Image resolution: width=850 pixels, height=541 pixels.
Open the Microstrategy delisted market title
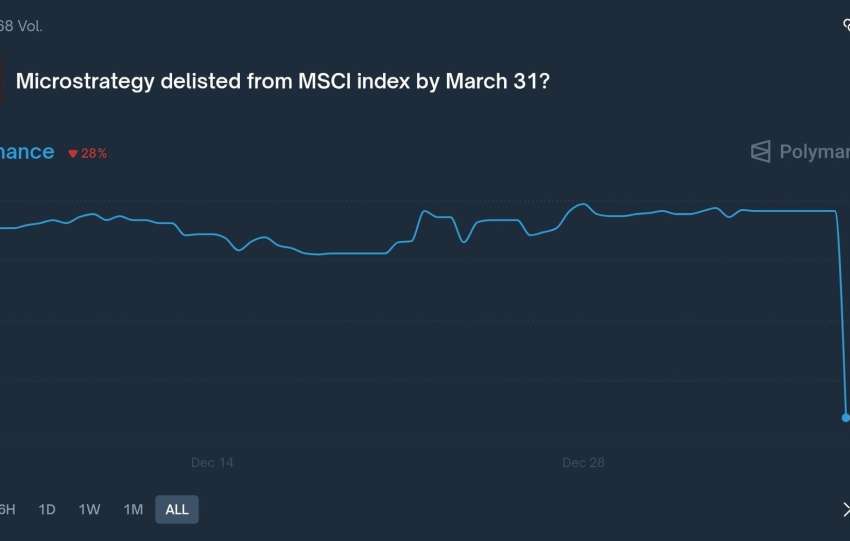coord(283,82)
